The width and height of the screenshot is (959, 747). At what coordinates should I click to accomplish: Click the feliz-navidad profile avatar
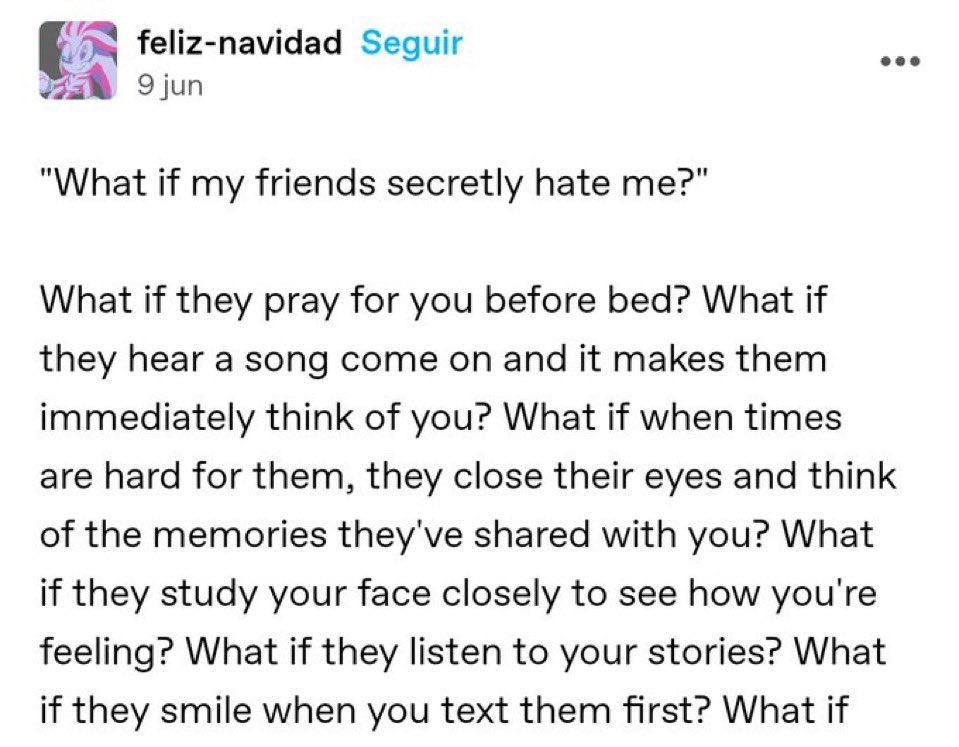77,62
